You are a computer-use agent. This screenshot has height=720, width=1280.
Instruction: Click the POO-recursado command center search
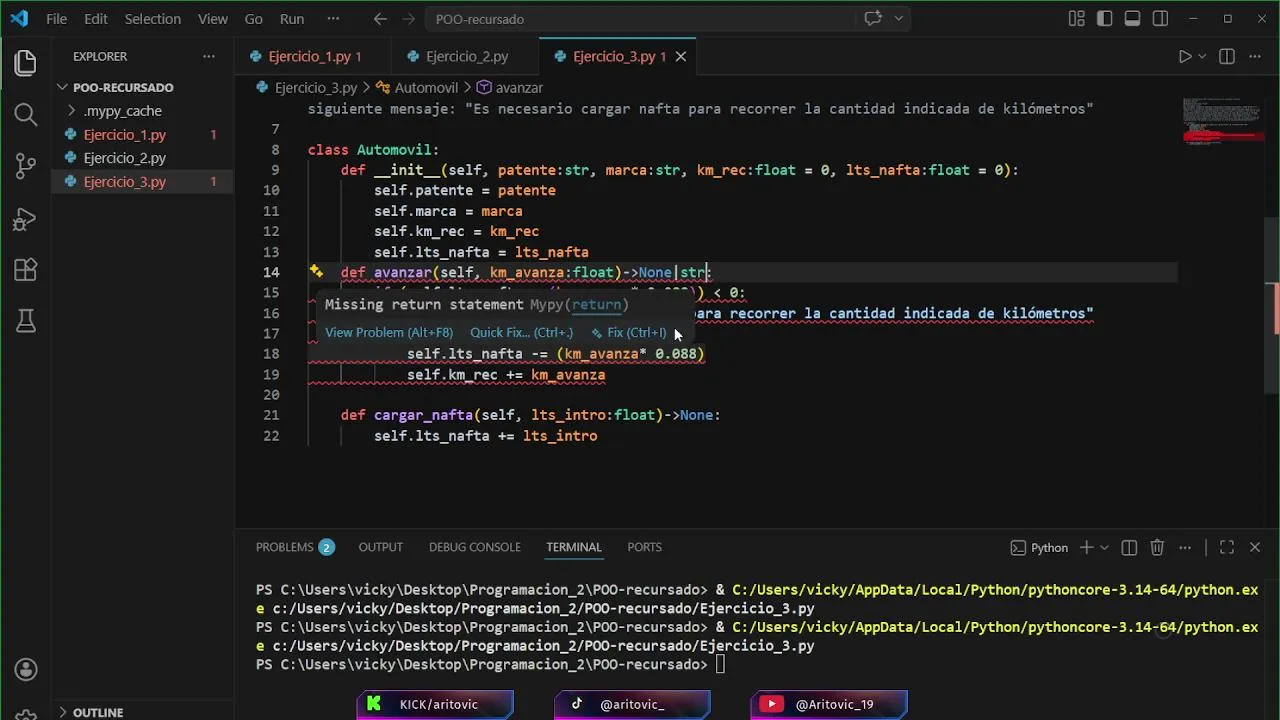(640, 19)
